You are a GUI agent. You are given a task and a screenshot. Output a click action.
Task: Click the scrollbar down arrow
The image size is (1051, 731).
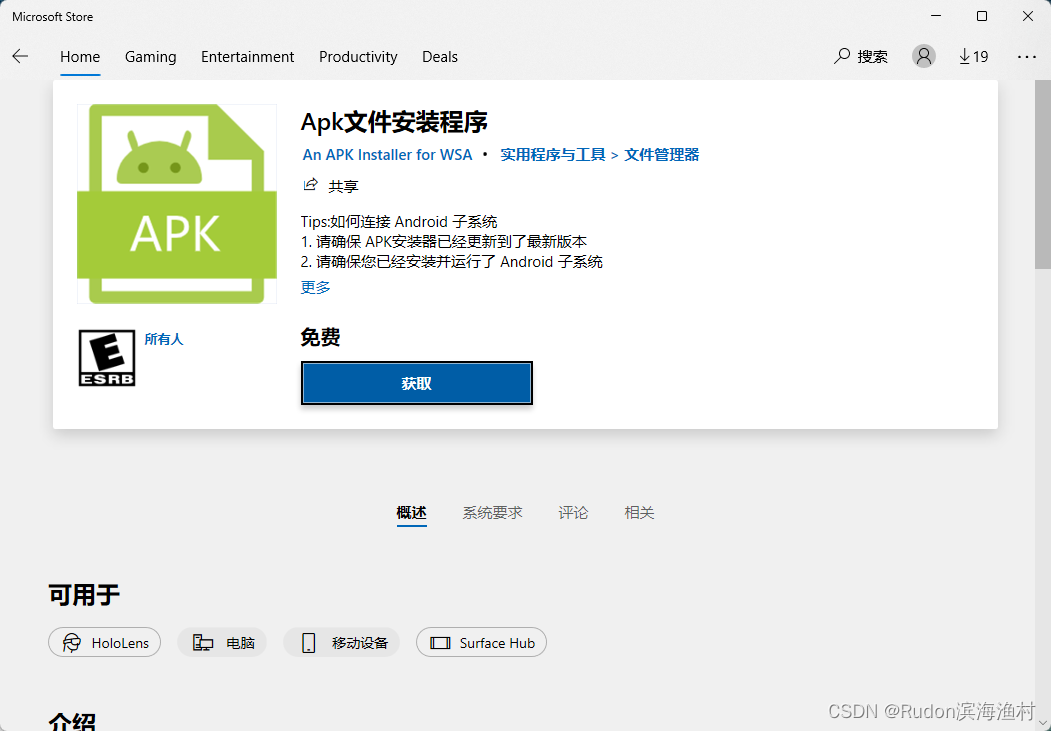pyautogui.click(x=1044, y=724)
